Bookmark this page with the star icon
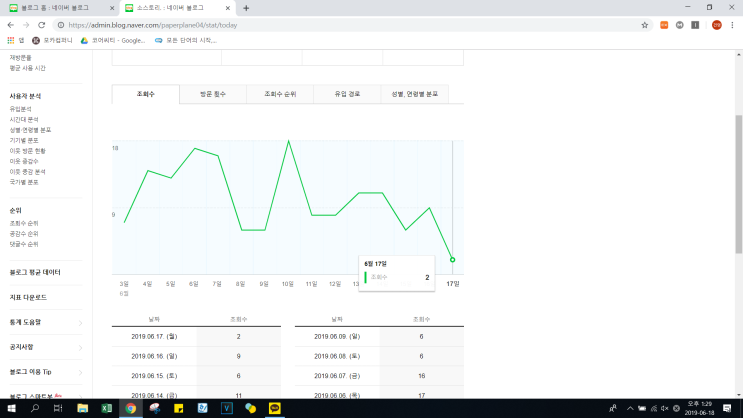This screenshot has width=743, height=418. tap(644, 25)
